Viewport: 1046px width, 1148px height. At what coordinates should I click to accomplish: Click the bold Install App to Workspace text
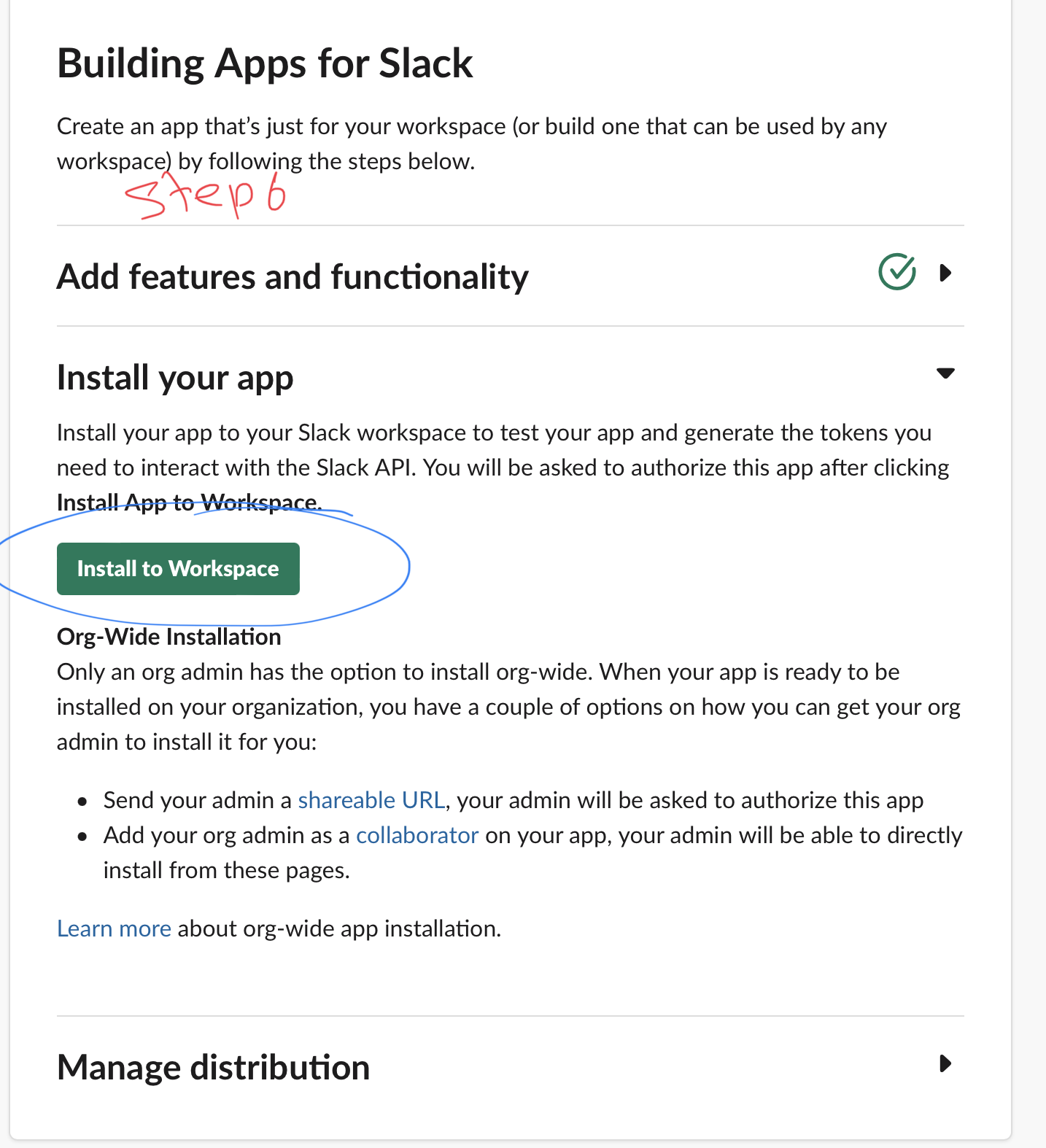(x=189, y=503)
